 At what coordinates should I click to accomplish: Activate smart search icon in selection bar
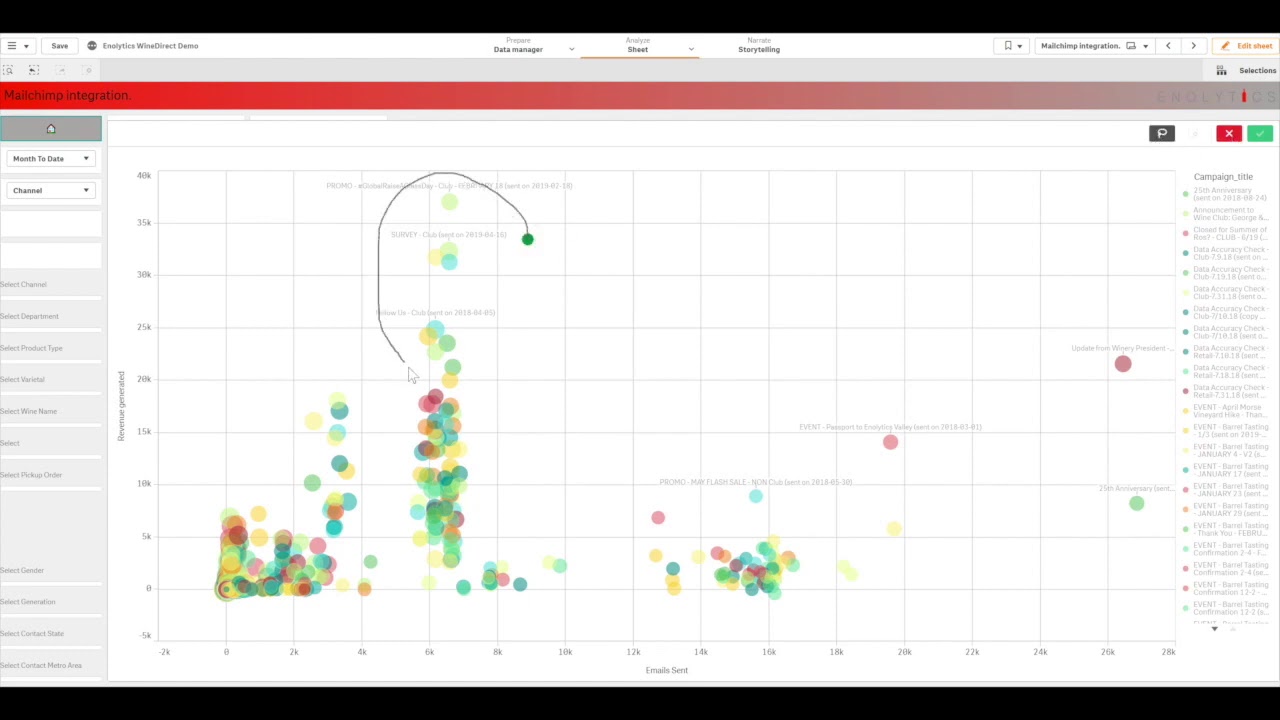coord(8,70)
